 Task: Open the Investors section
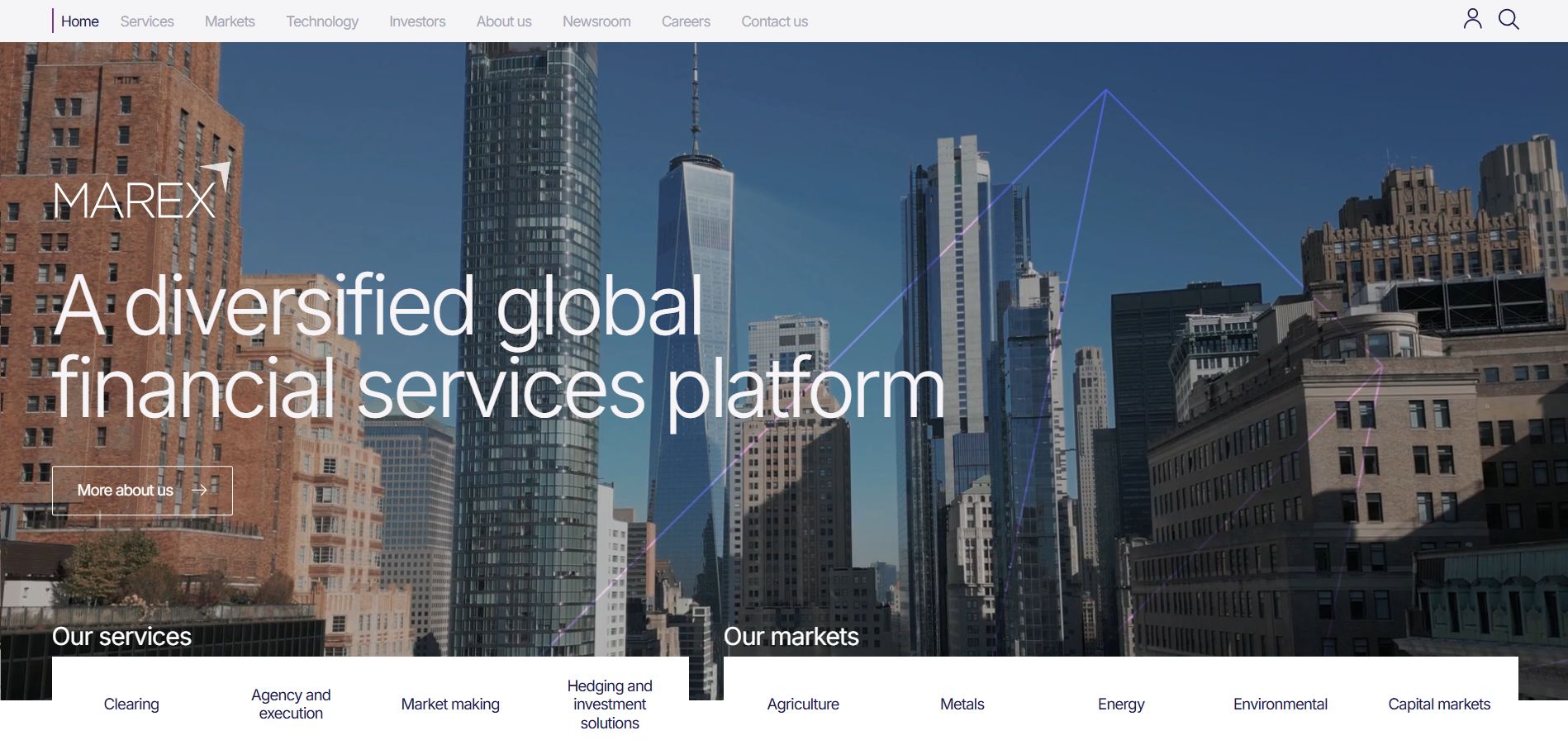pyautogui.click(x=417, y=21)
